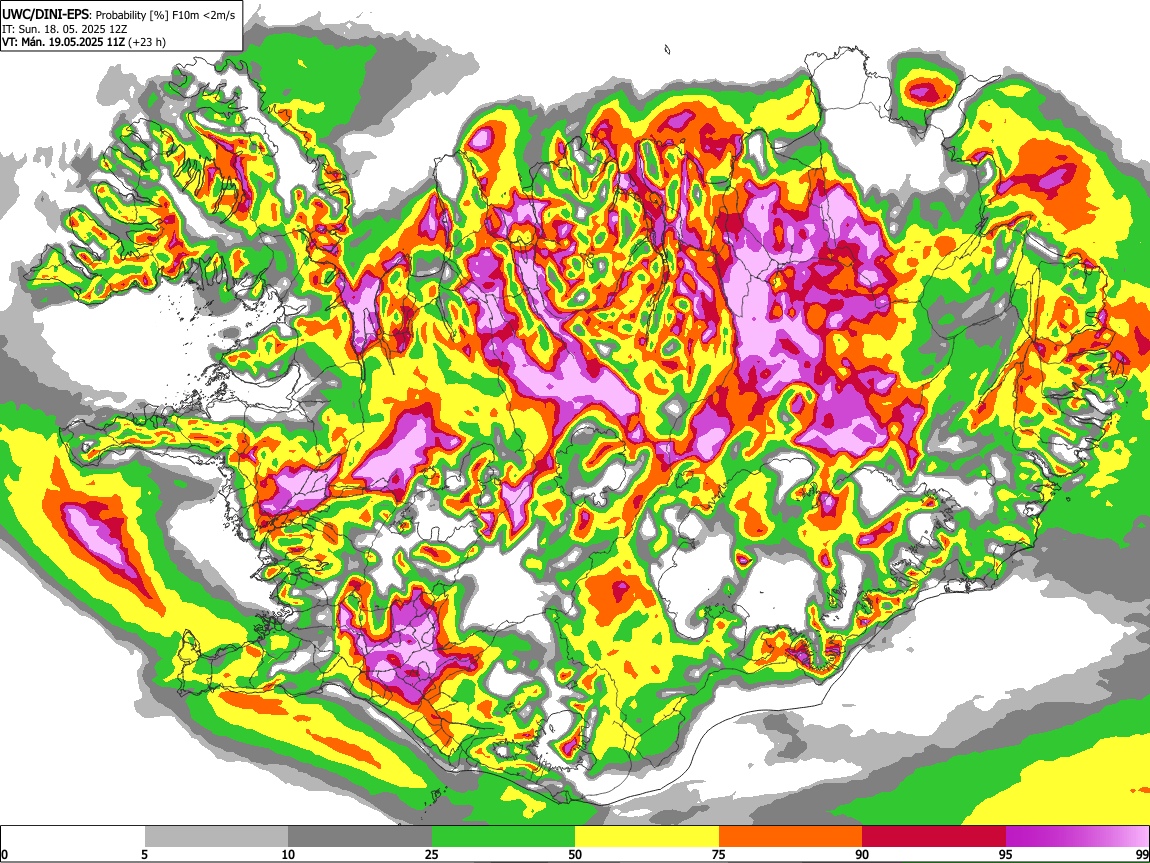Click the orange 75–90 legend segment

(791, 836)
